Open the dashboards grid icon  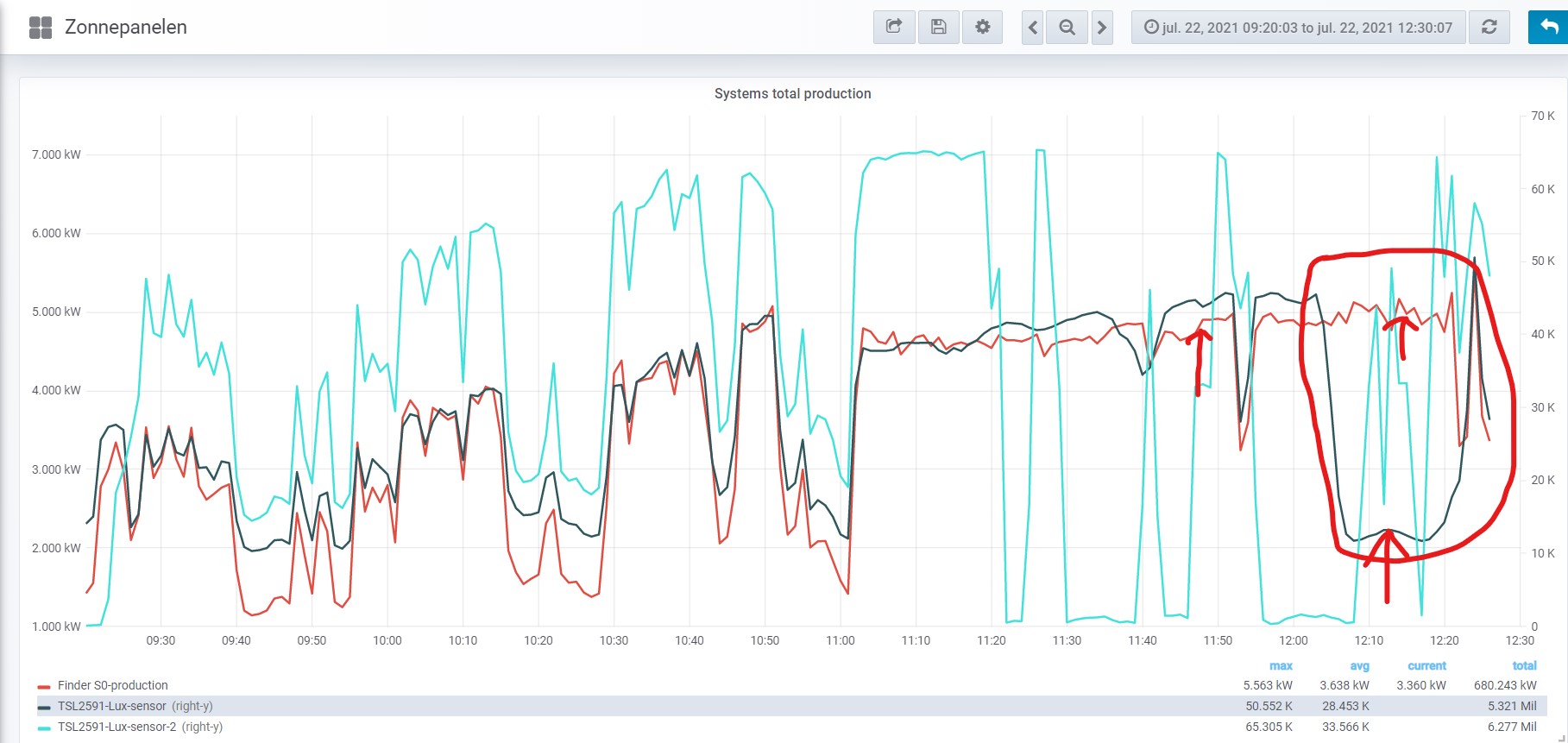(x=41, y=28)
